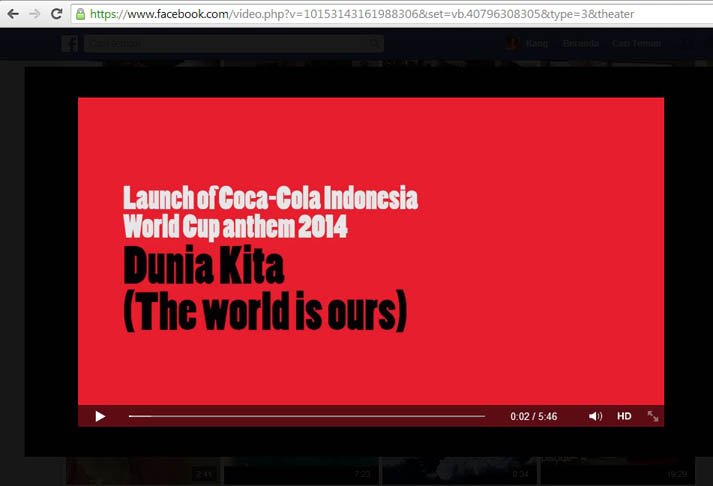Toggle HD video quality
The height and width of the screenshot is (486, 713).
click(624, 416)
